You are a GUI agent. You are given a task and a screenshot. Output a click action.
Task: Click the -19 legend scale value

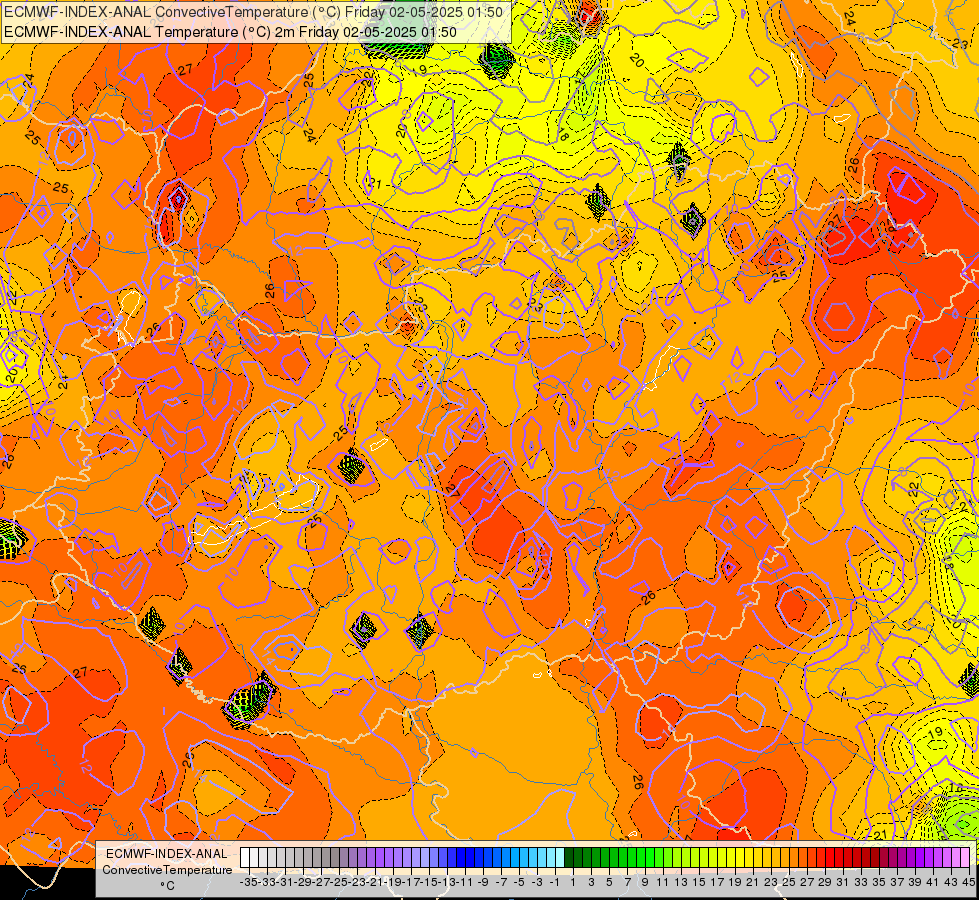pyautogui.click(x=393, y=882)
